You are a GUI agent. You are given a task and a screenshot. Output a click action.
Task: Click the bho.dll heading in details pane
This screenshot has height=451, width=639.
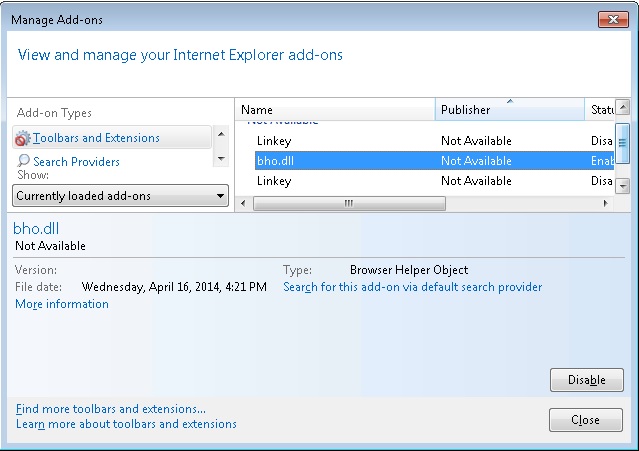36,229
